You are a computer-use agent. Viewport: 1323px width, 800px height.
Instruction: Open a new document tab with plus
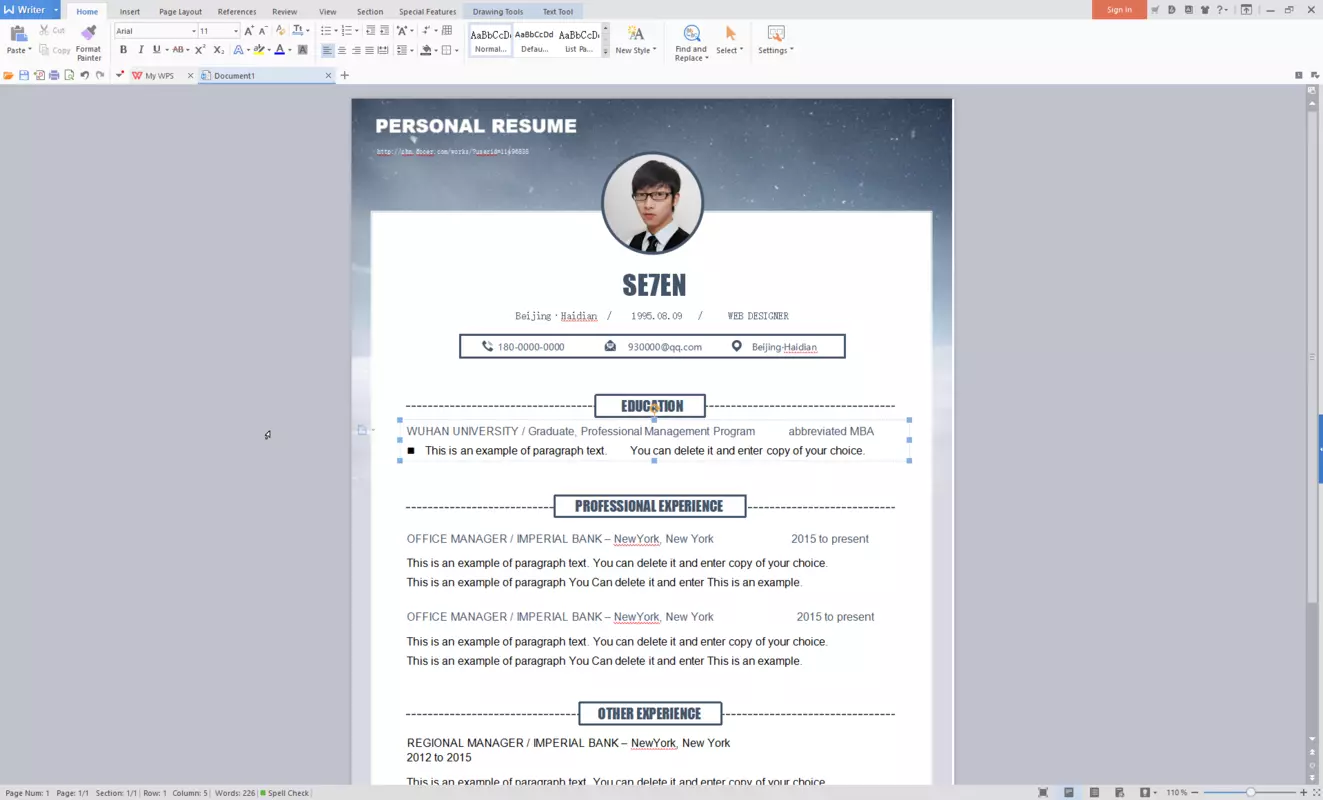[345, 76]
